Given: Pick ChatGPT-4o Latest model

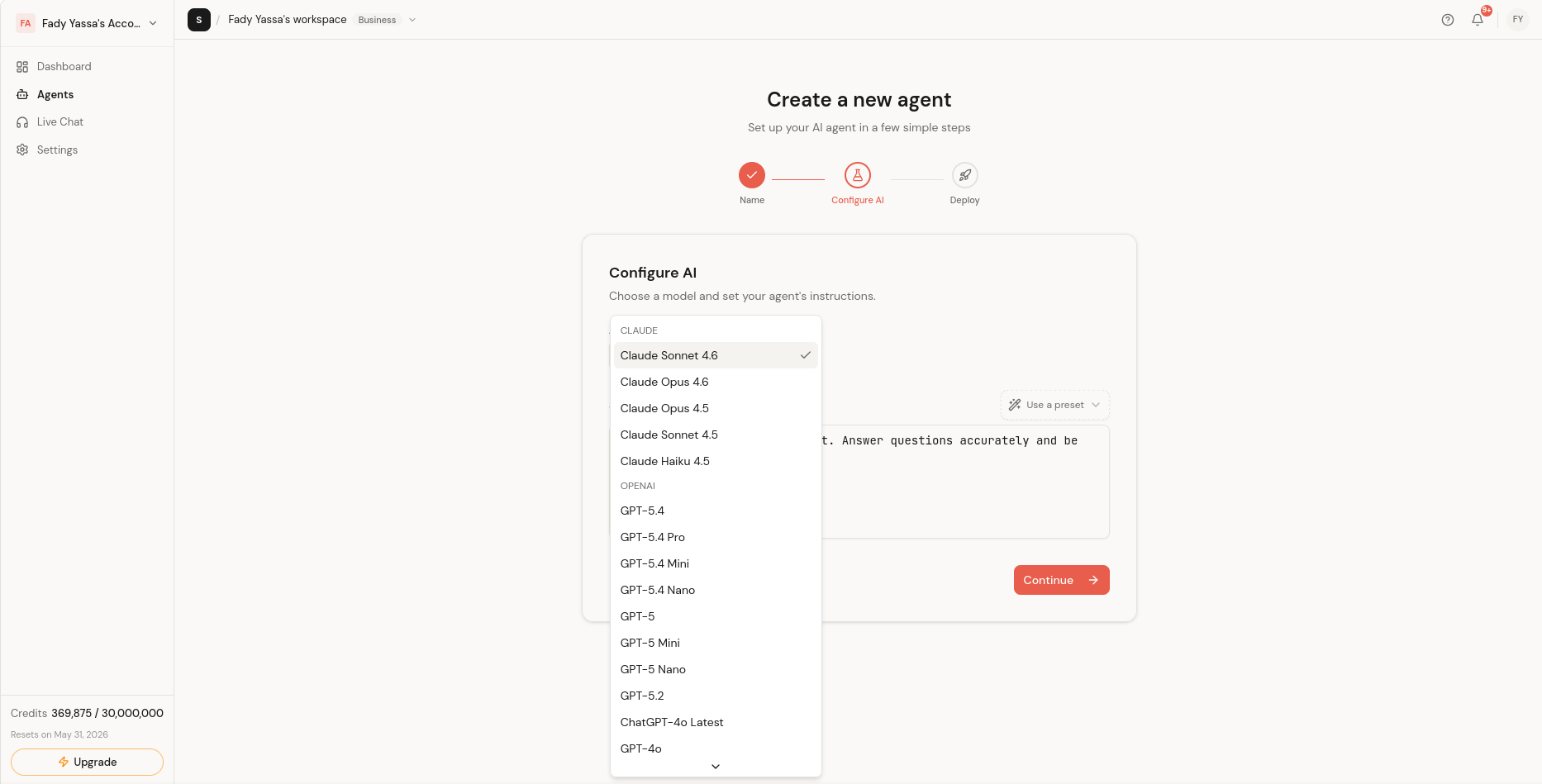Looking at the screenshot, I should pos(716,722).
